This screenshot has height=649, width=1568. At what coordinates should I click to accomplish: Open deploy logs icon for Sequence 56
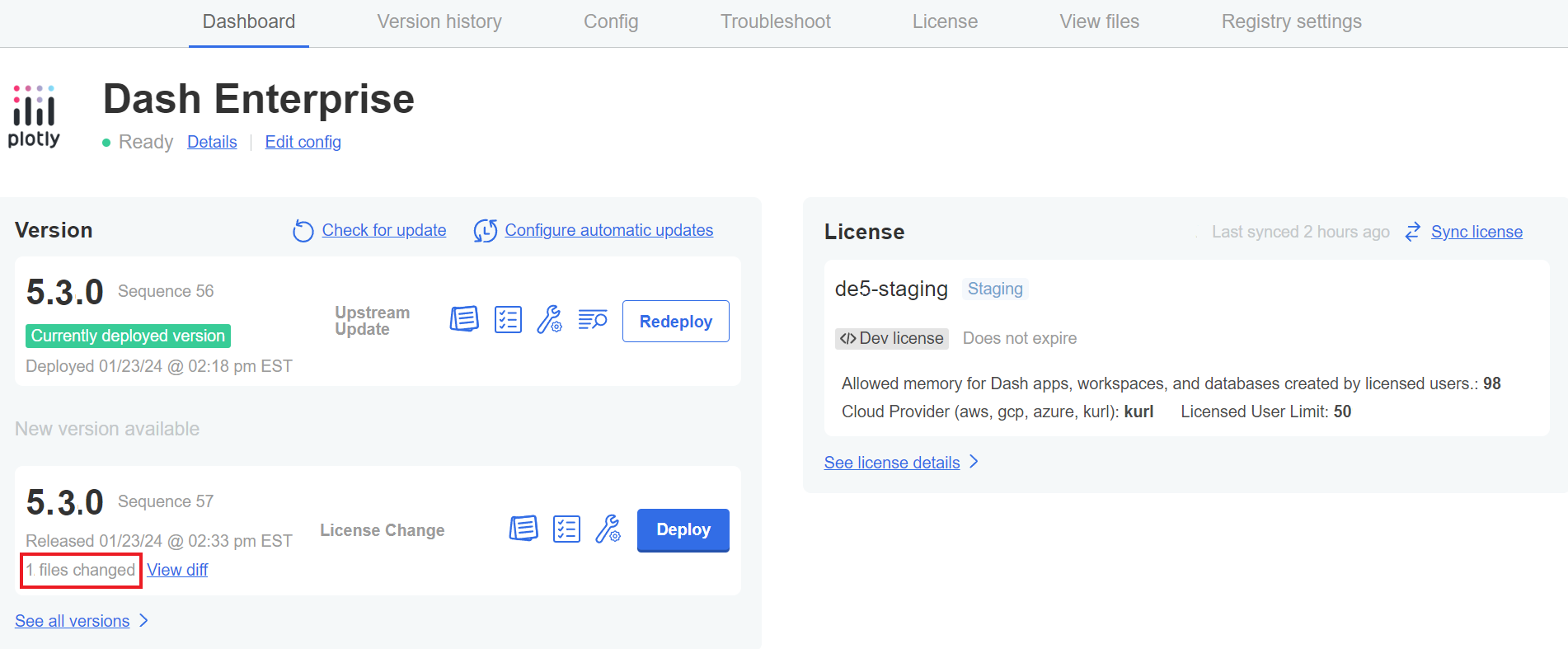tap(593, 319)
